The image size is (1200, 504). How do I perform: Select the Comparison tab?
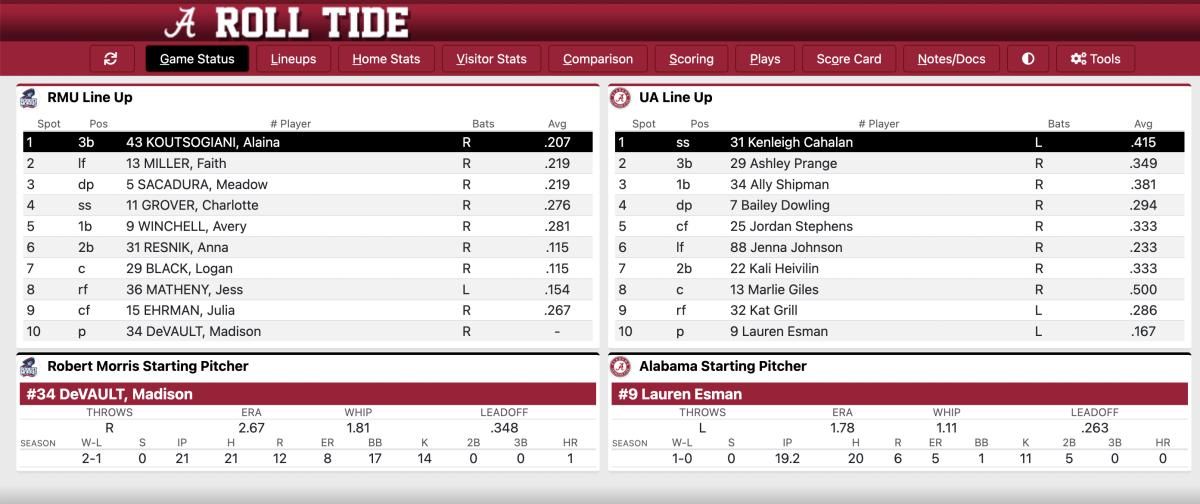(598, 59)
